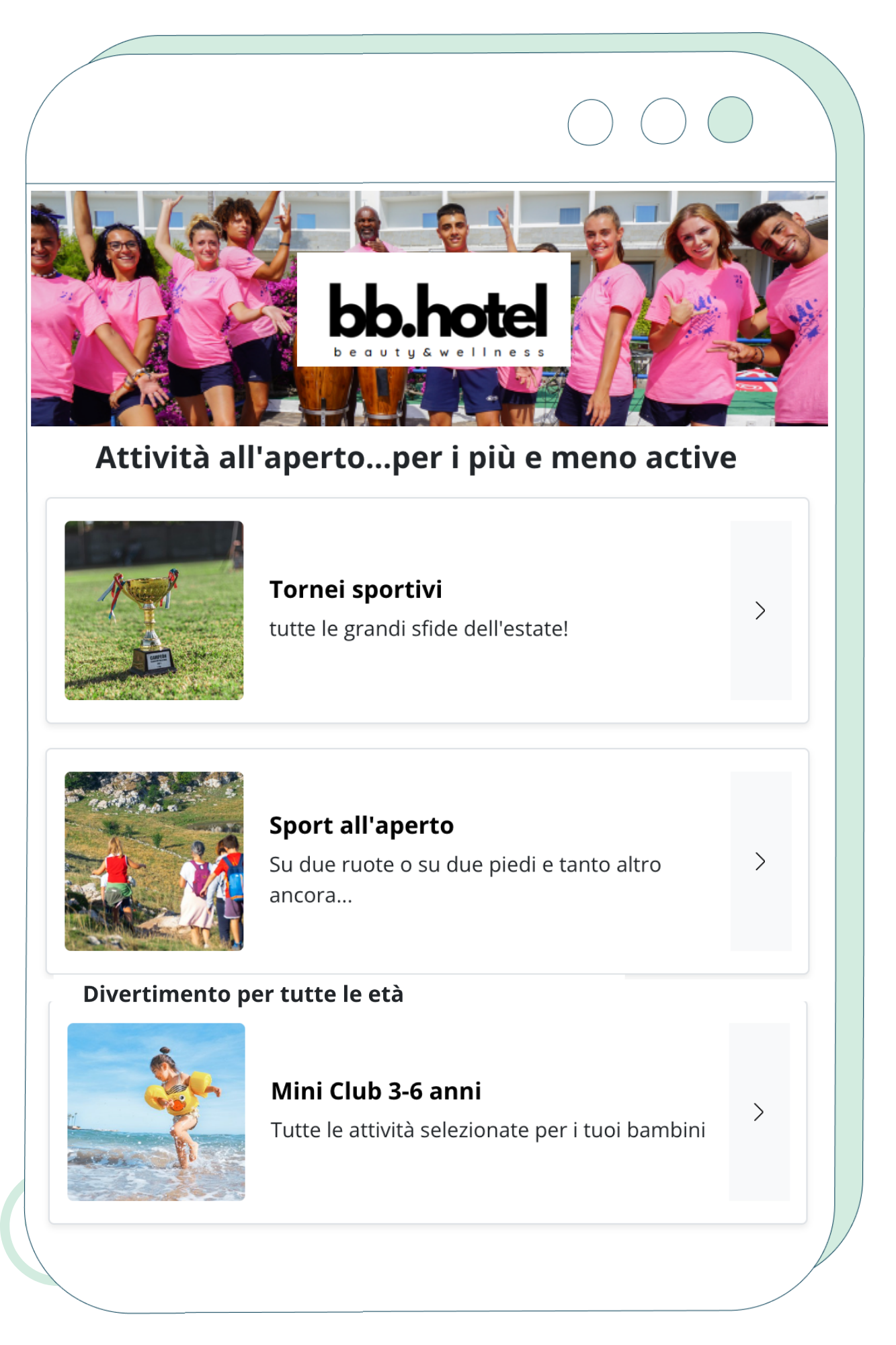The height and width of the screenshot is (1345, 896).
Task: Click the 'Attività all'aperto' page heading
Action: click(x=416, y=458)
